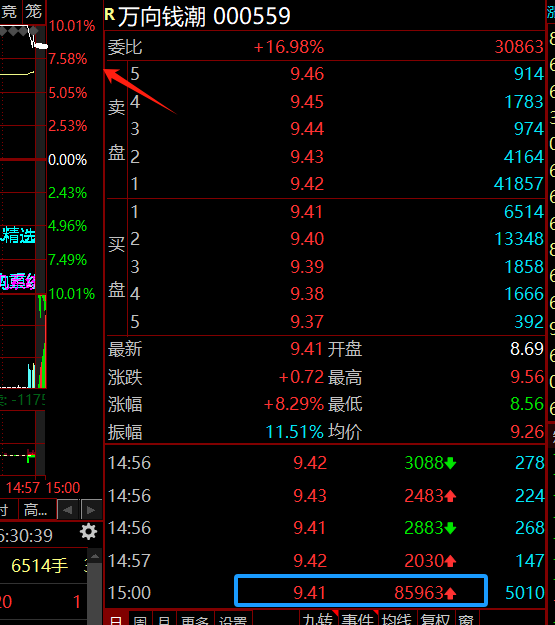Screen dimensions: 555x625
Task: Click the 振幅 amplitude value 11.51%
Action: pos(294,432)
